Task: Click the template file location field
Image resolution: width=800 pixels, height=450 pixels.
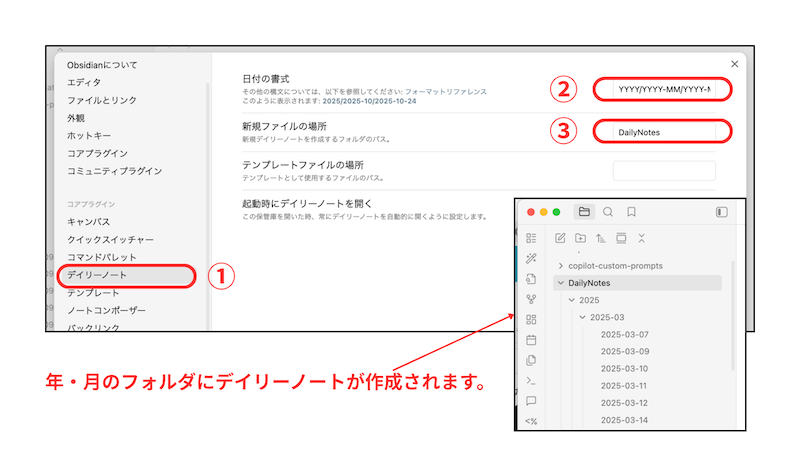Action: click(x=664, y=170)
